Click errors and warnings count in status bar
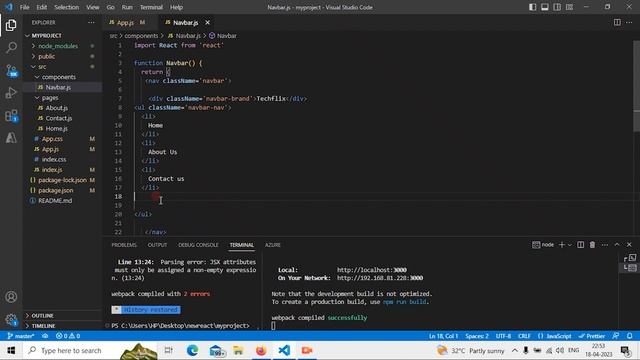This screenshot has height=360, width=640. click(x=68, y=336)
